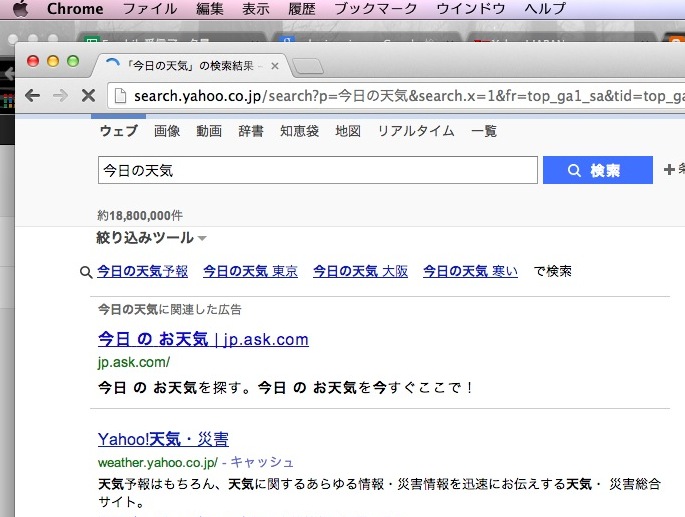Open related search 今日の天気 大阪

point(360,271)
